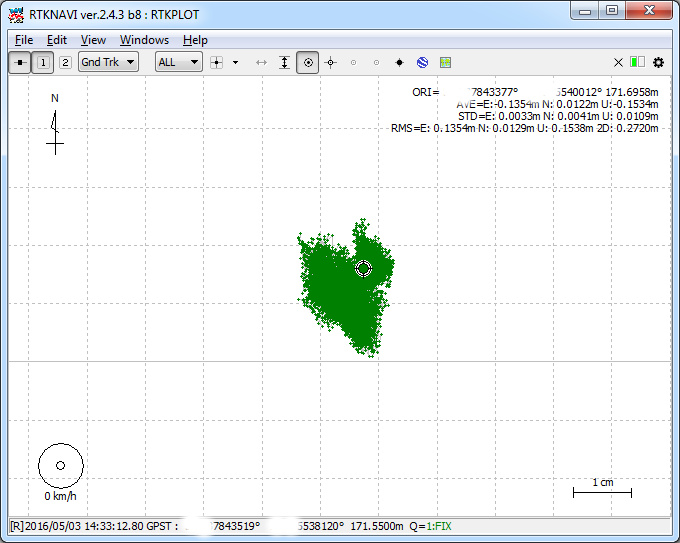The image size is (680, 543).
Task: Click the center on current position icon
Action: point(308,62)
